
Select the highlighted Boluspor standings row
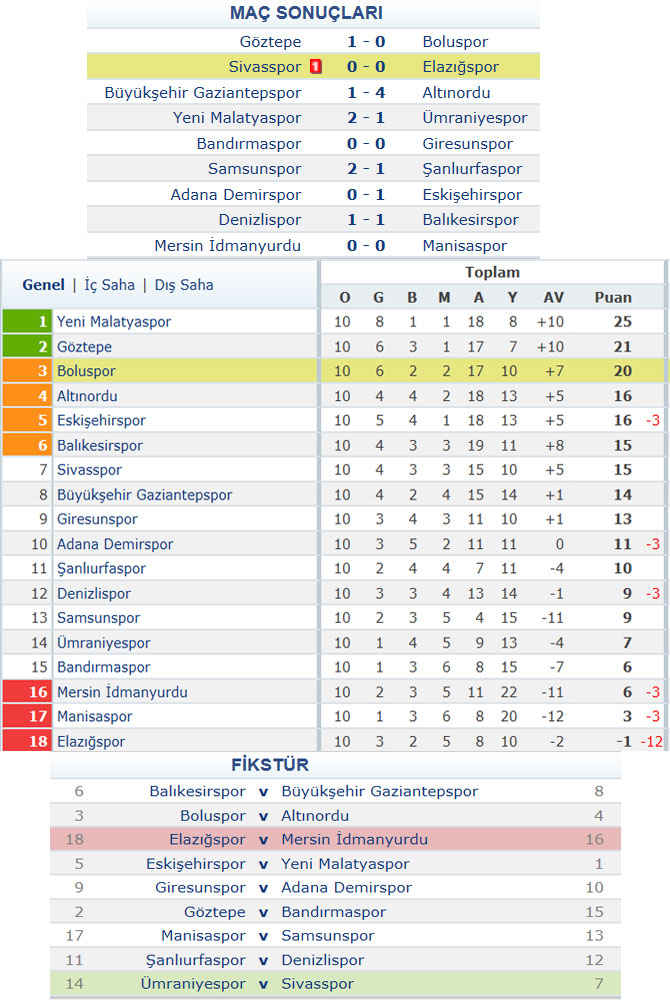(x=335, y=371)
